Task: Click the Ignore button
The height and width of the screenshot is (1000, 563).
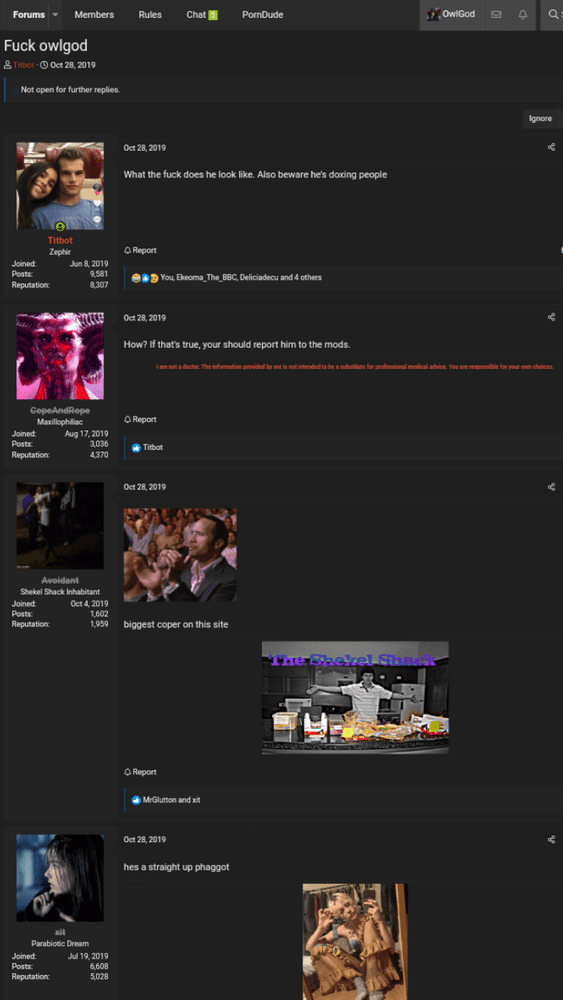Action: click(x=540, y=119)
